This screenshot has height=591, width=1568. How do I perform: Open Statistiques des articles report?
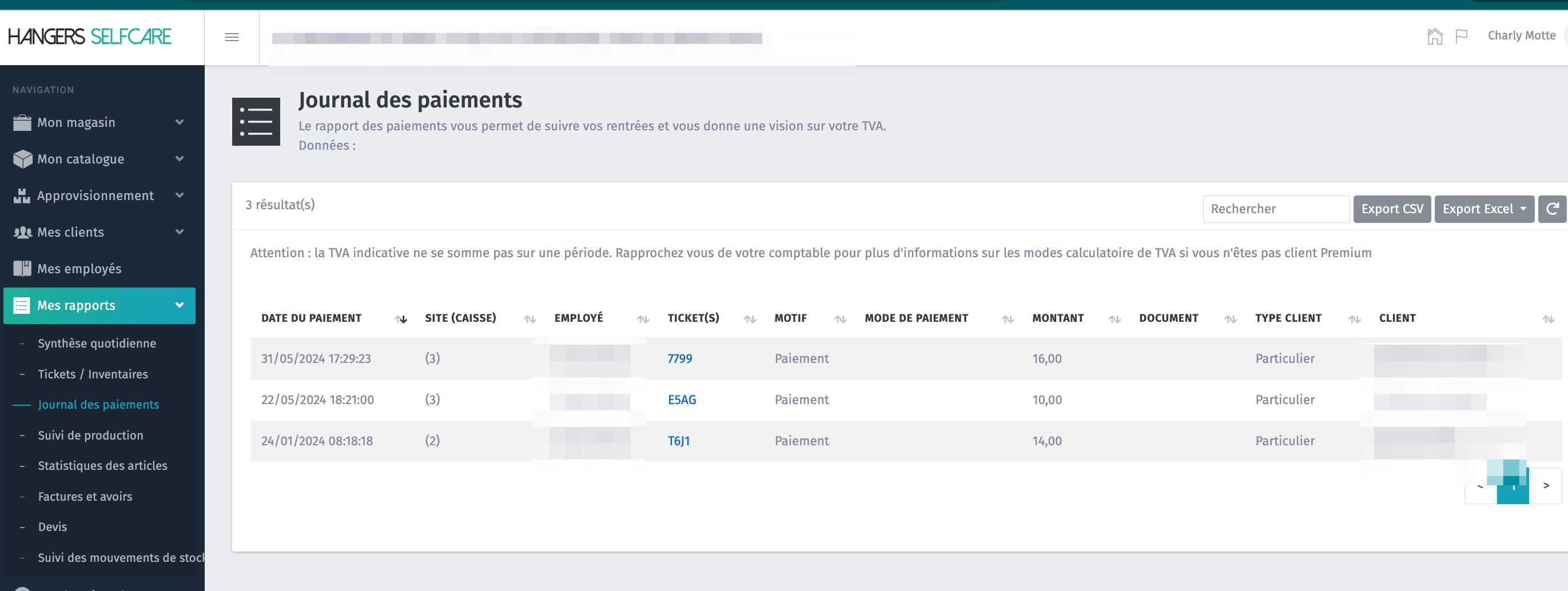click(102, 466)
